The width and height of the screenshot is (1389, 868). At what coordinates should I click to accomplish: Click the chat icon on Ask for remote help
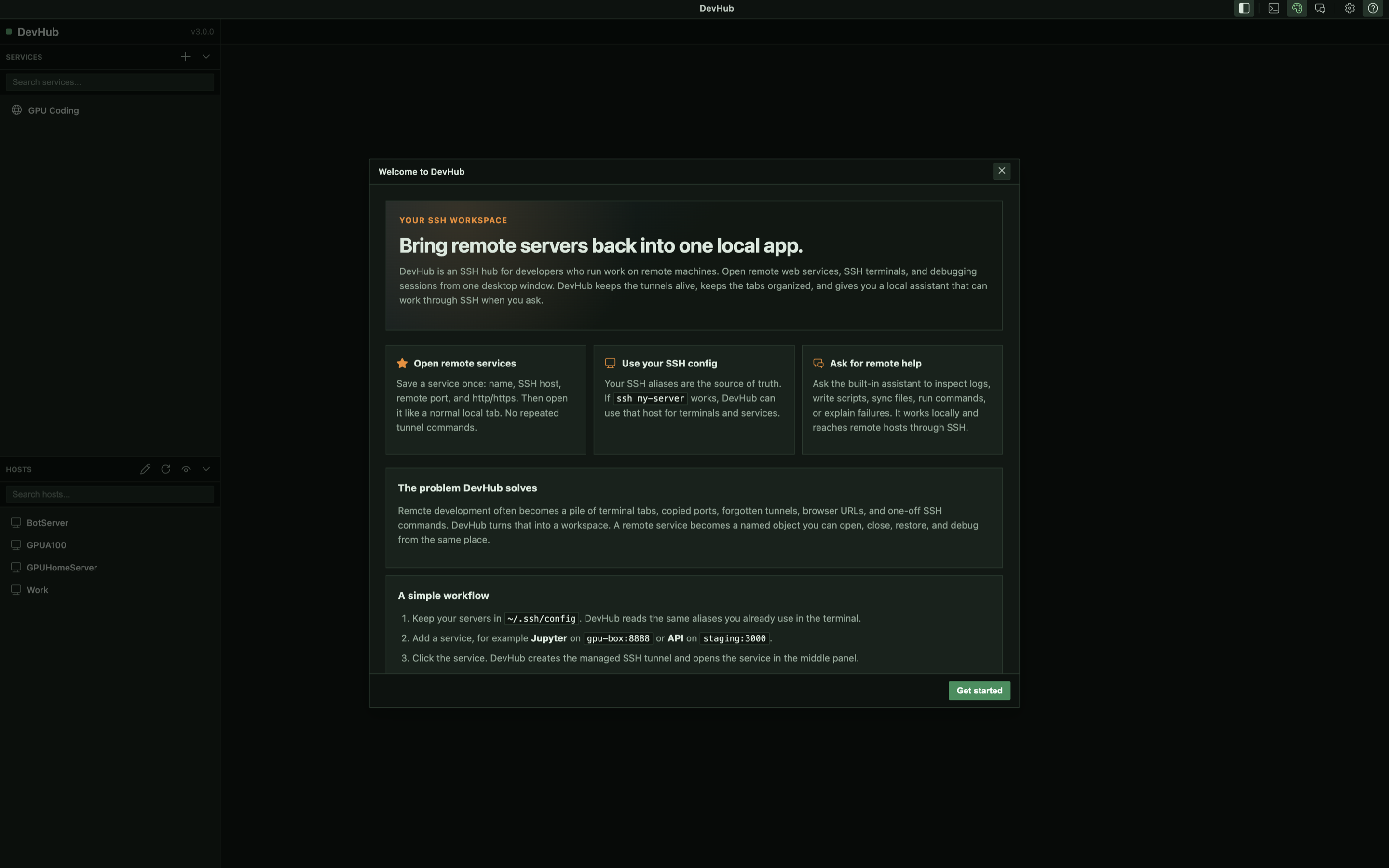[818, 364]
